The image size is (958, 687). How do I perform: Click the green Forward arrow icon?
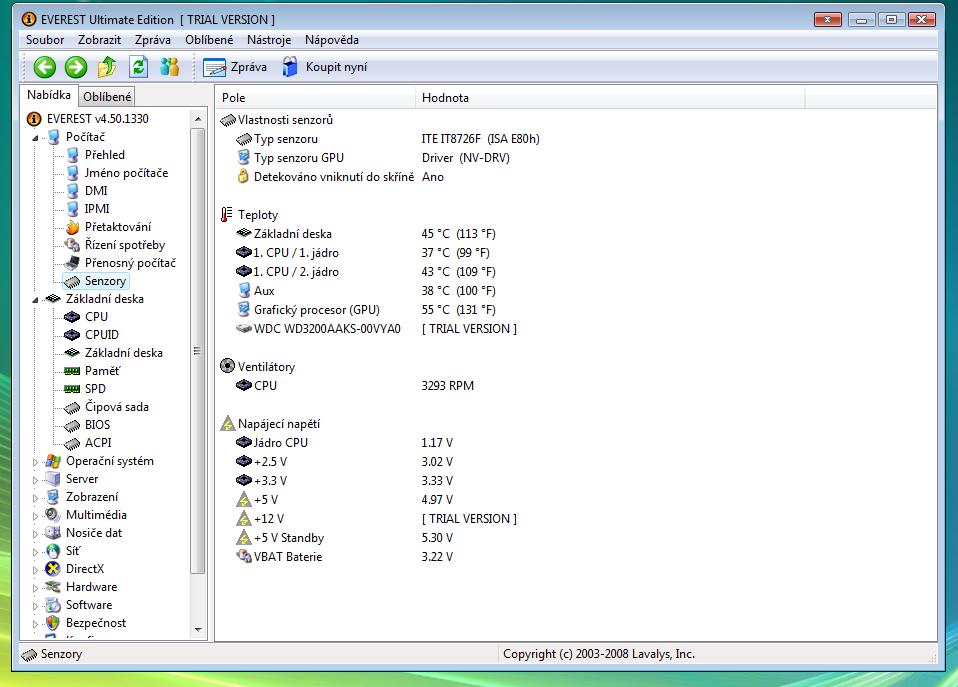tap(76, 67)
